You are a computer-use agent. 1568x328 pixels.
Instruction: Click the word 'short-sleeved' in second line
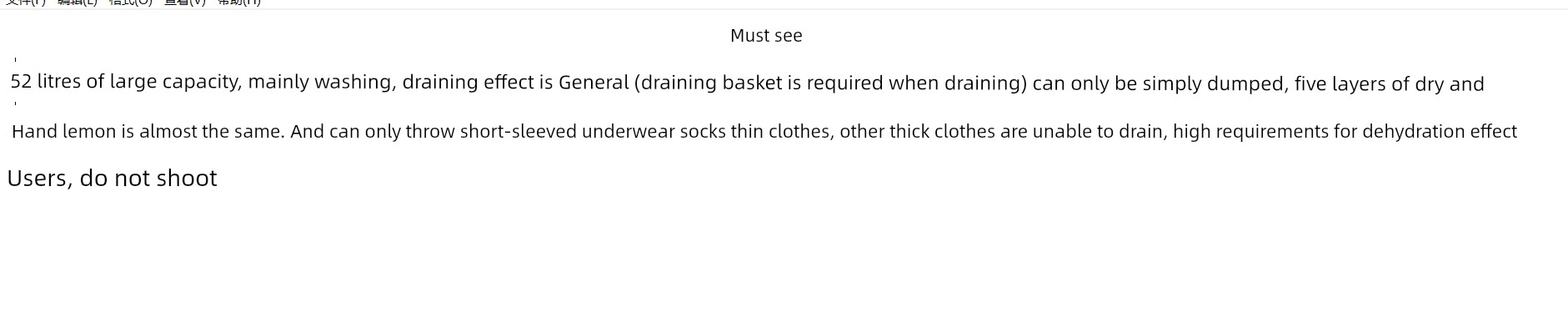click(x=518, y=132)
